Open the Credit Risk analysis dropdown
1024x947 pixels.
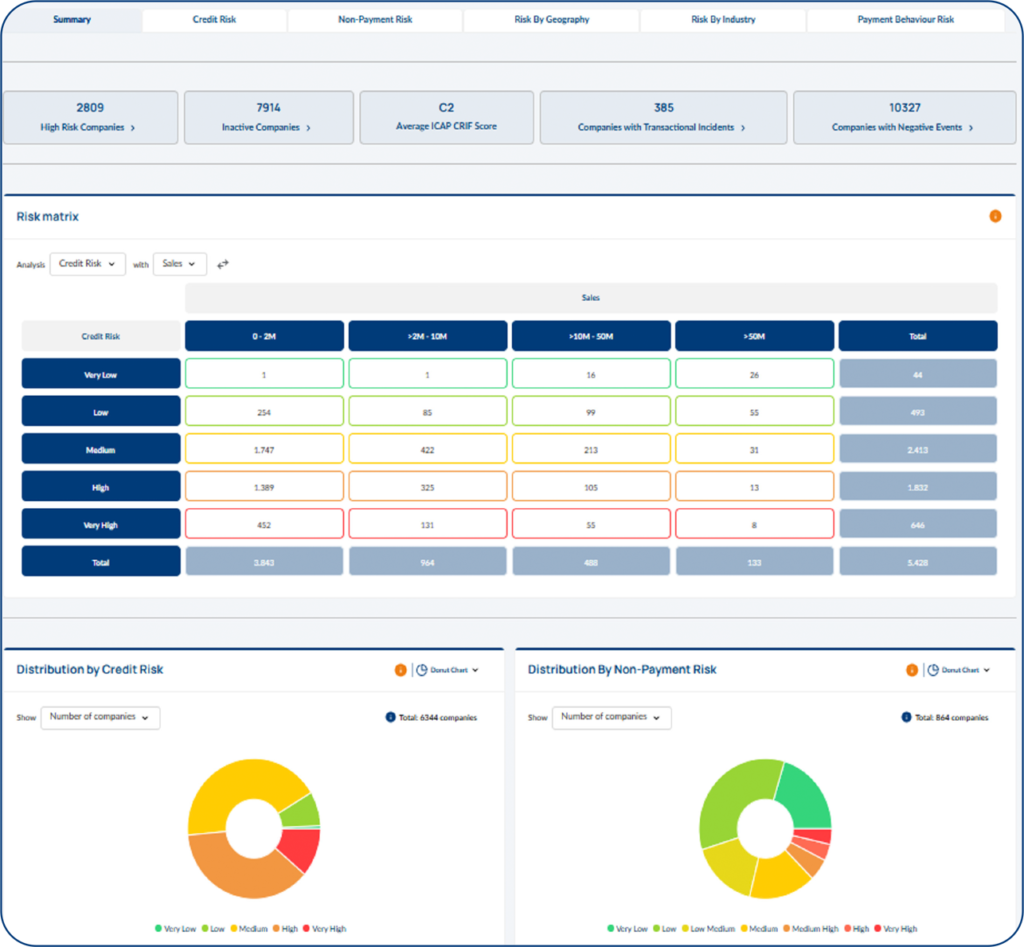point(87,264)
